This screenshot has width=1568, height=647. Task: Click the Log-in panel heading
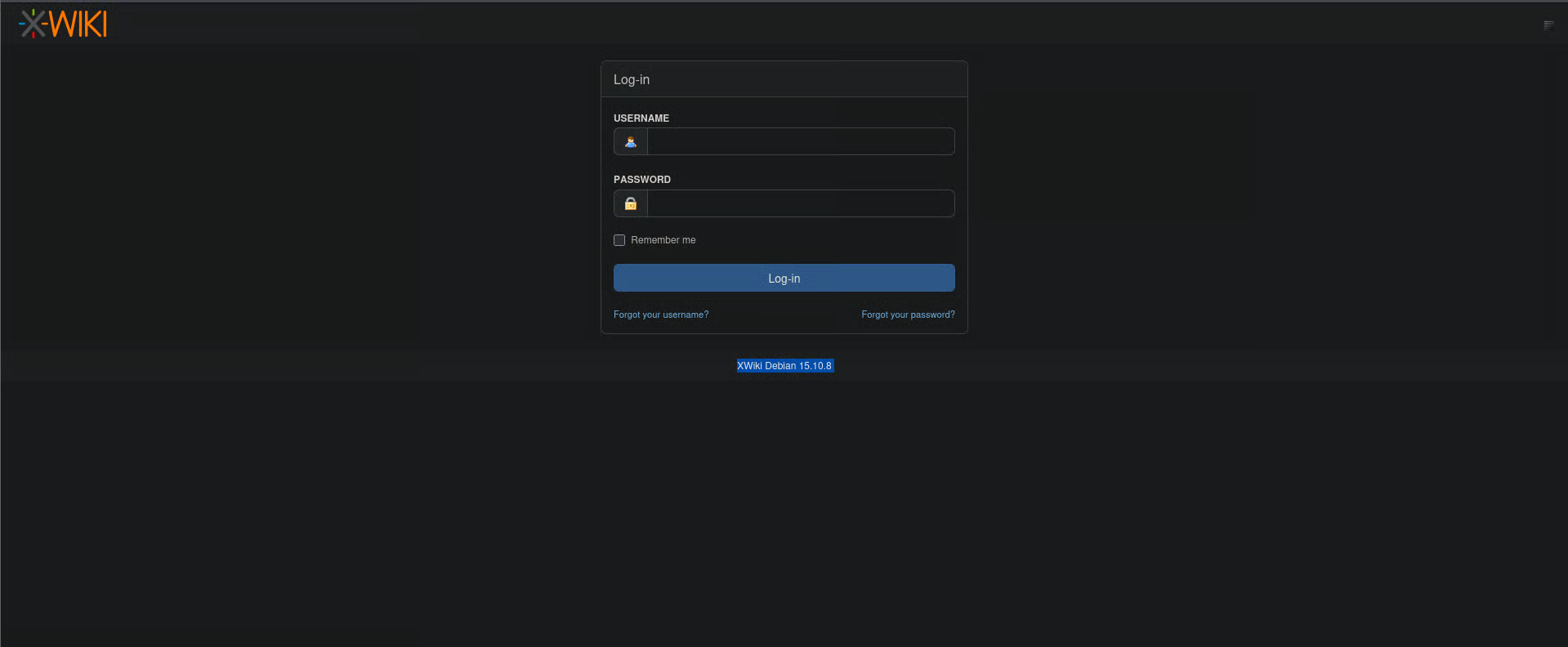632,79
